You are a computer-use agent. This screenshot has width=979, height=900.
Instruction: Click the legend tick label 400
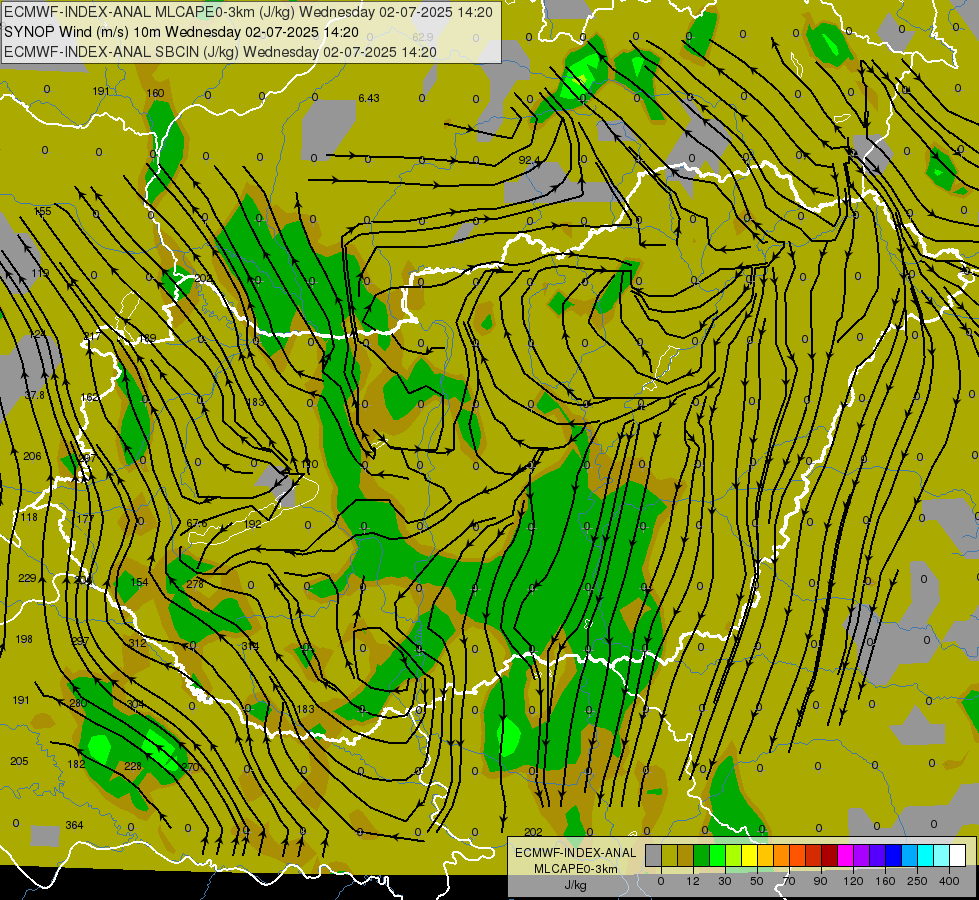coord(949,881)
